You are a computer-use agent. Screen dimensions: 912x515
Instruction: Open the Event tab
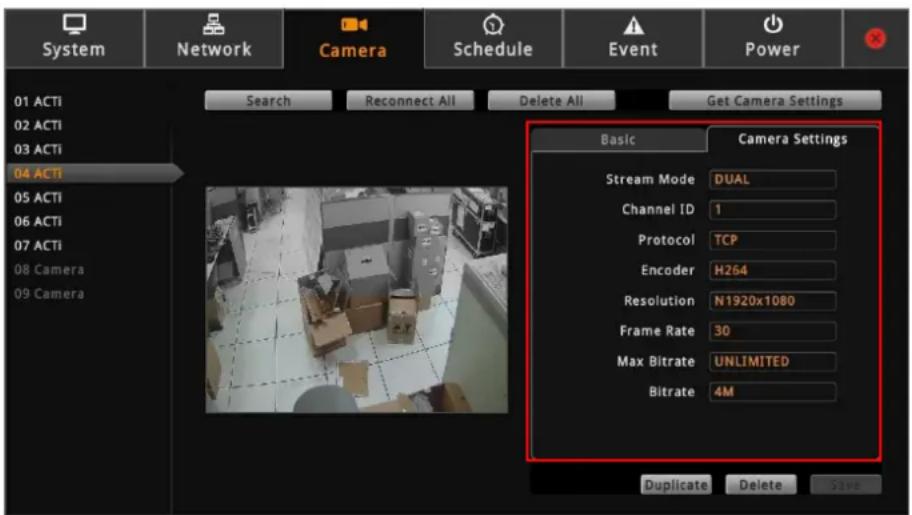click(633, 38)
